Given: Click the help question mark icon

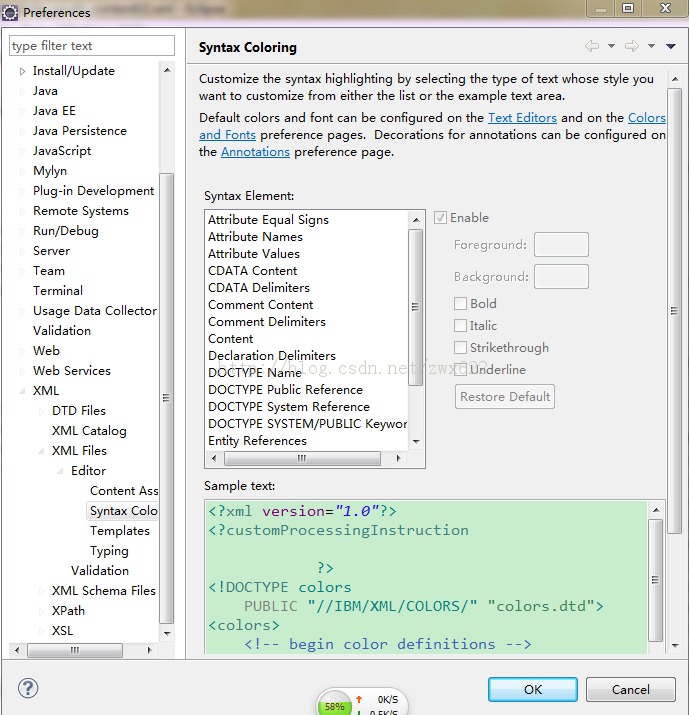Looking at the screenshot, I should 28,689.
